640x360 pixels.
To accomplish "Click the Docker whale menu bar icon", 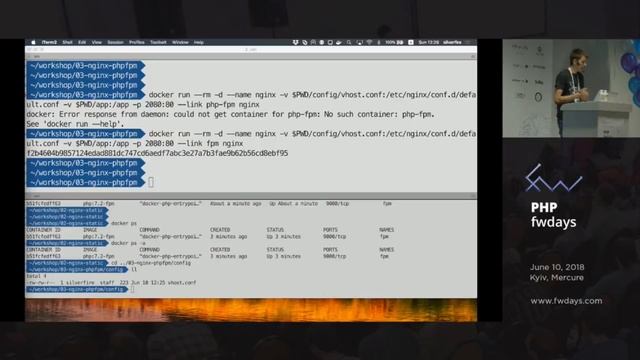I will [x=339, y=42].
